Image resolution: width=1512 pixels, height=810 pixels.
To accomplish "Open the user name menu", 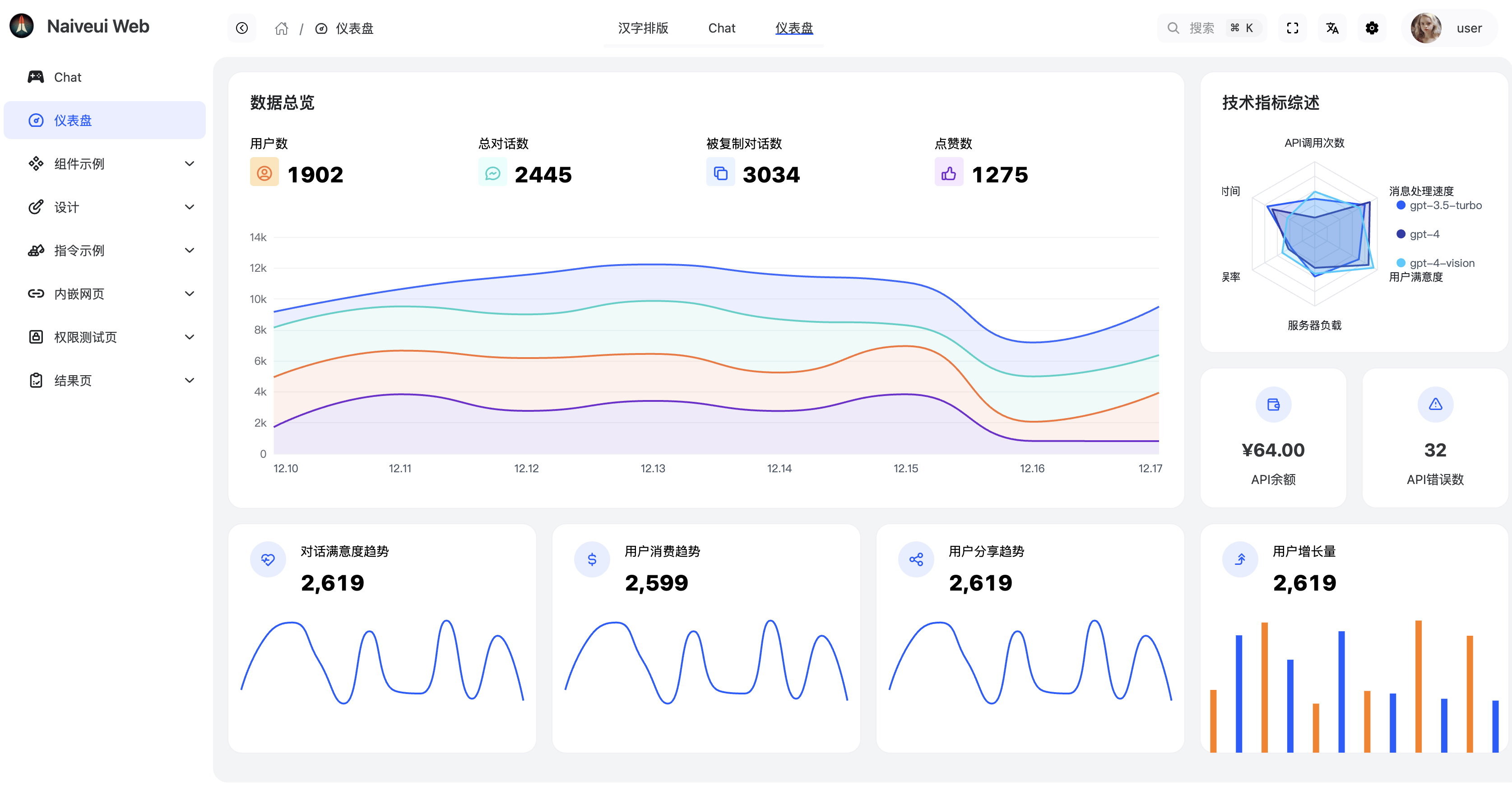I will point(1469,28).
